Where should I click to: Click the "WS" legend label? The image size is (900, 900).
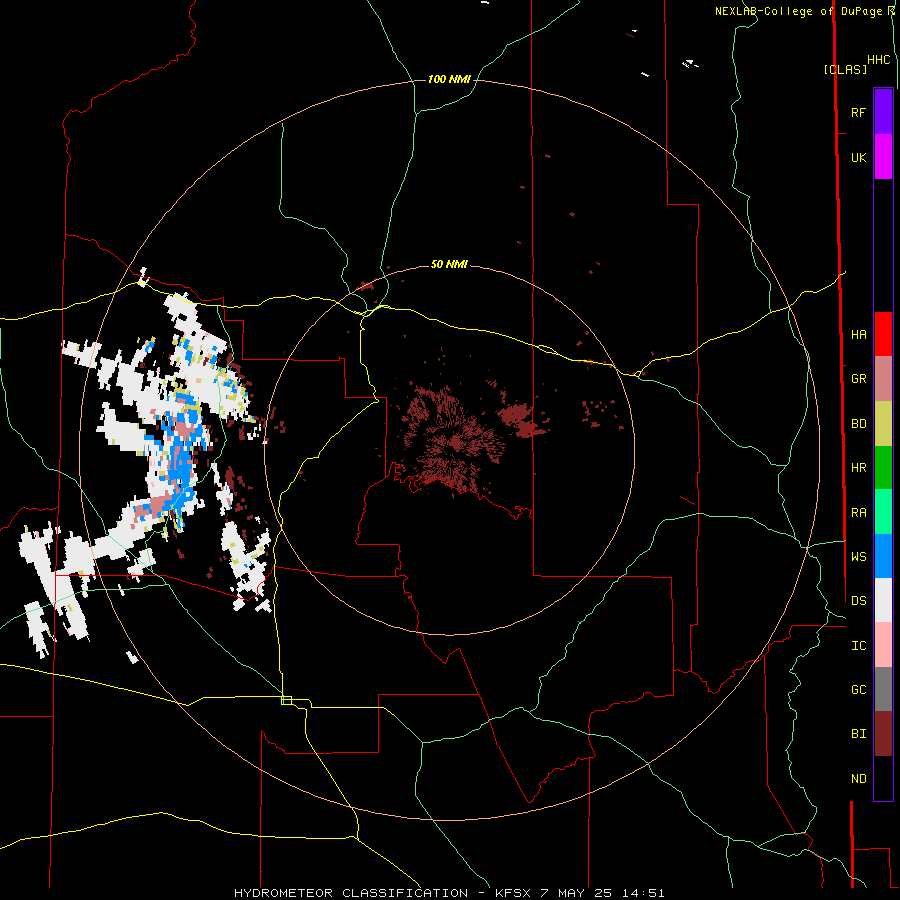tap(858, 556)
